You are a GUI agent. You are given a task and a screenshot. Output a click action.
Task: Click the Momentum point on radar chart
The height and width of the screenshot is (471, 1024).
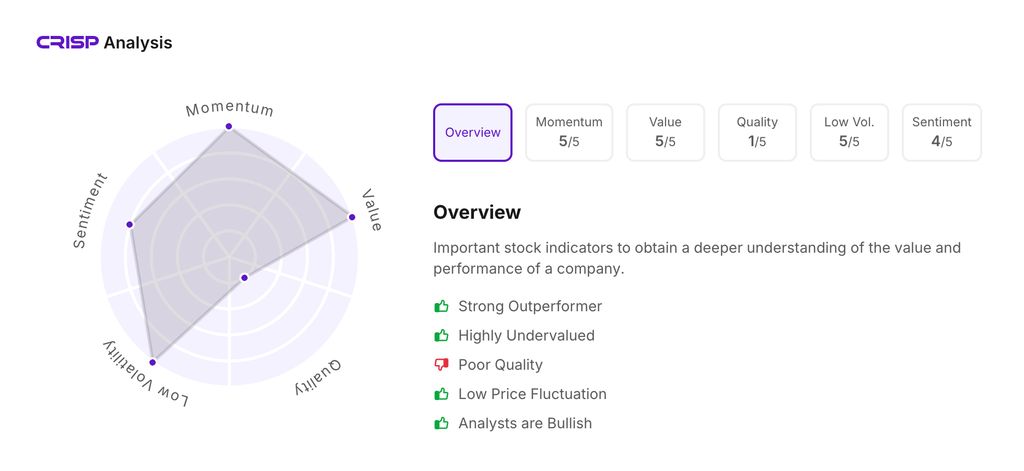tap(229, 127)
